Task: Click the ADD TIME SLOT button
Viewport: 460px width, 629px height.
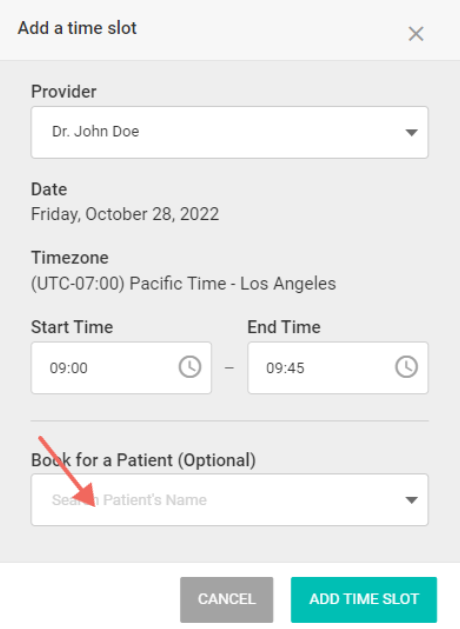Action: (364, 599)
